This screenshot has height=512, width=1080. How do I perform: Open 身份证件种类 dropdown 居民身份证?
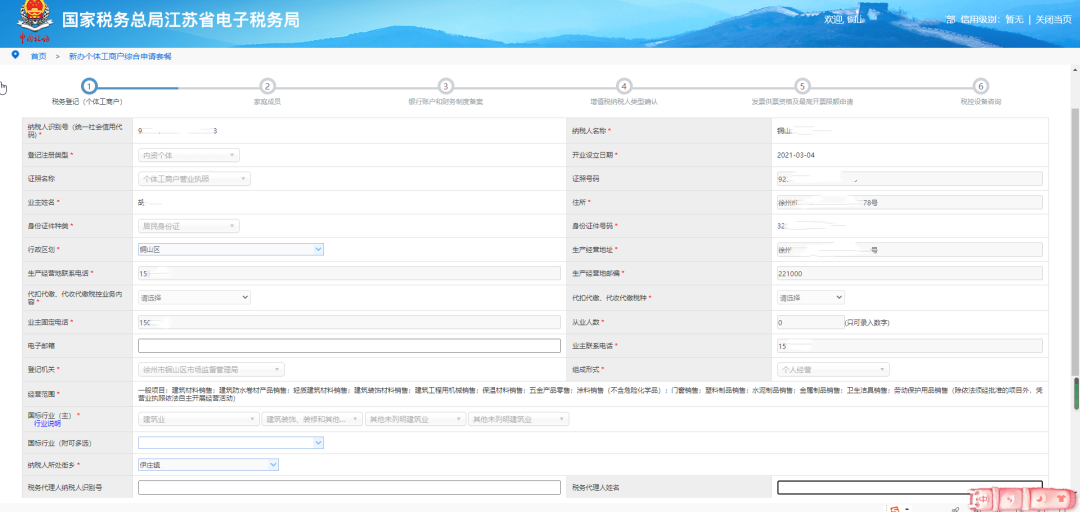click(x=189, y=226)
